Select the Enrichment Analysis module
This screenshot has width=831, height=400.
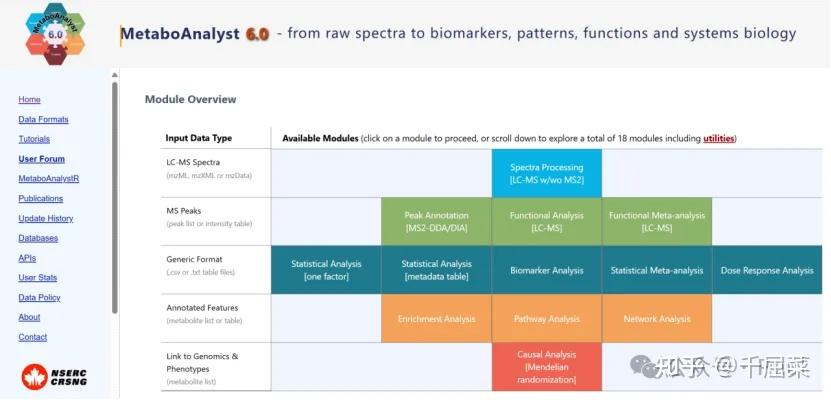(436, 319)
